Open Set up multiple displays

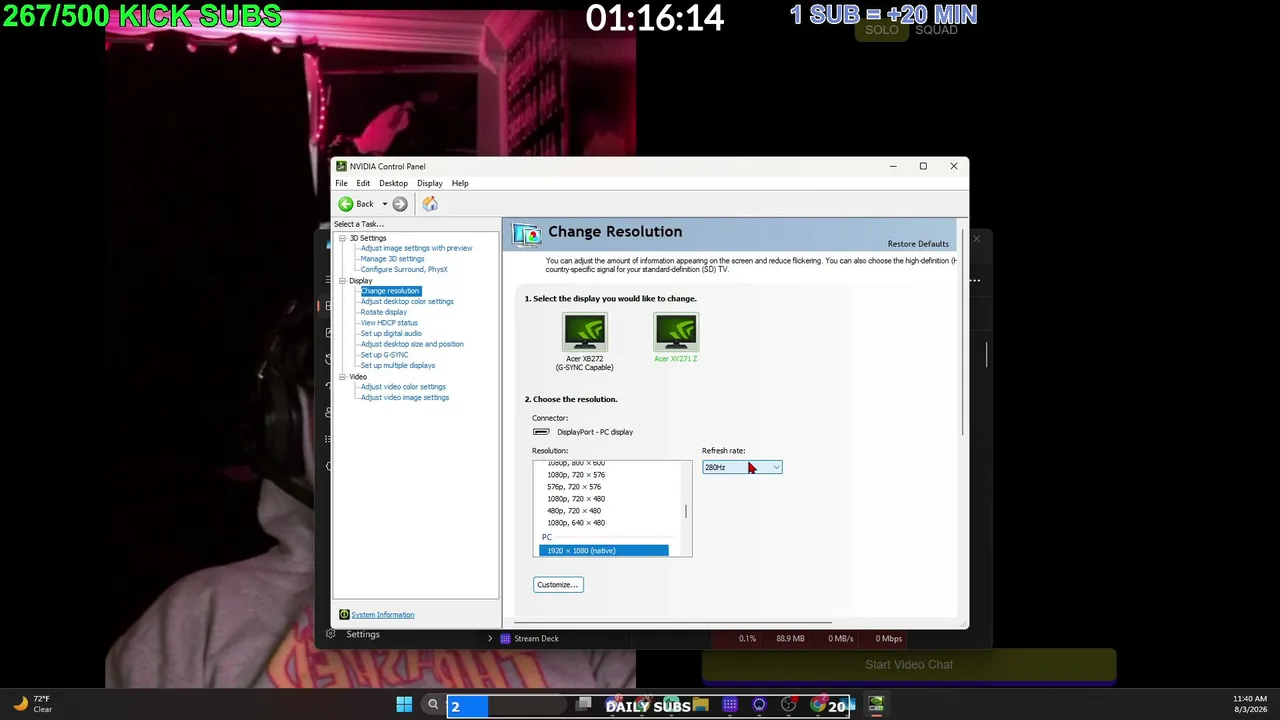click(398, 366)
